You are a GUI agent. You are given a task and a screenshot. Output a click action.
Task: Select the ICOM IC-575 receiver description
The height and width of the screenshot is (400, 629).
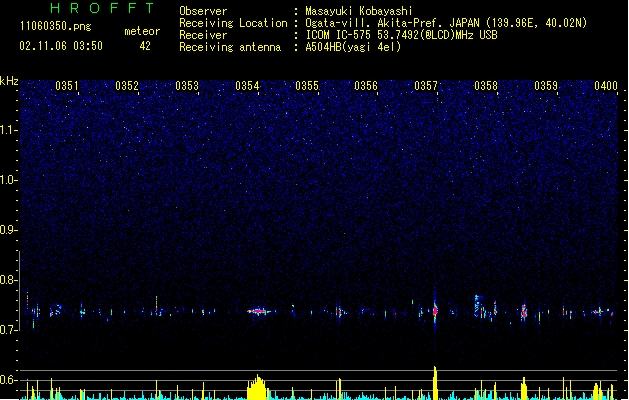tap(401, 35)
